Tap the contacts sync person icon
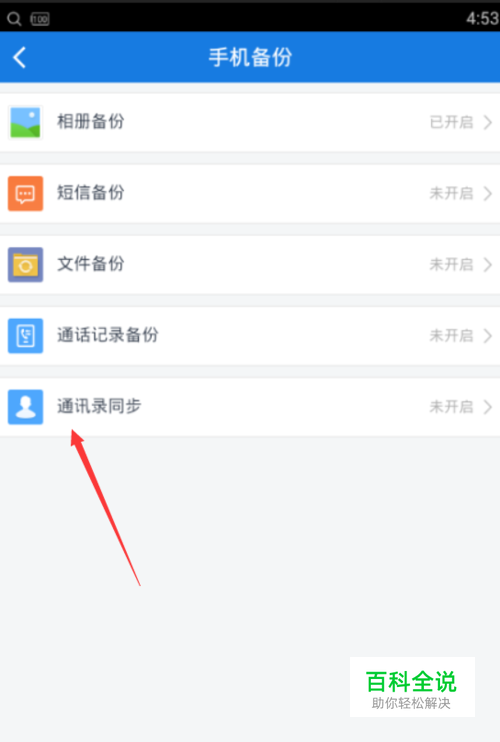Viewport: 500px width, 742px height. click(26, 406)
